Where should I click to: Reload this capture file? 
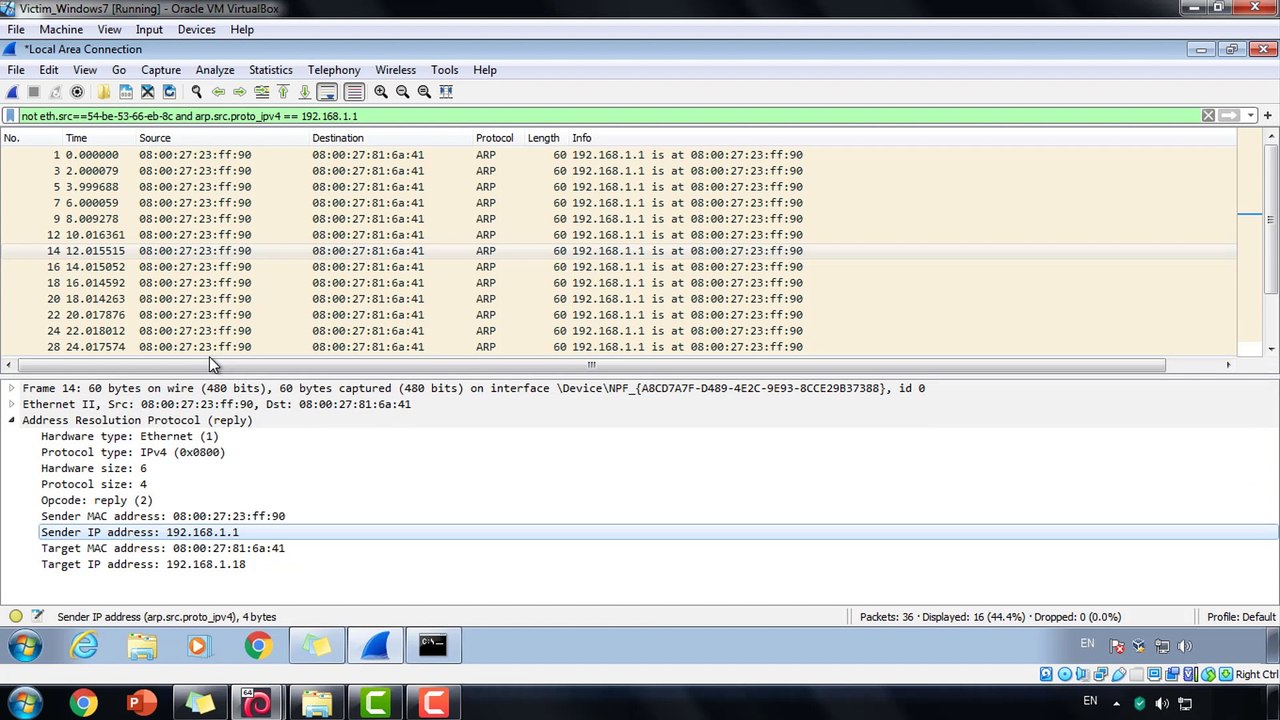pyautogui.click(x=169, y=92)
